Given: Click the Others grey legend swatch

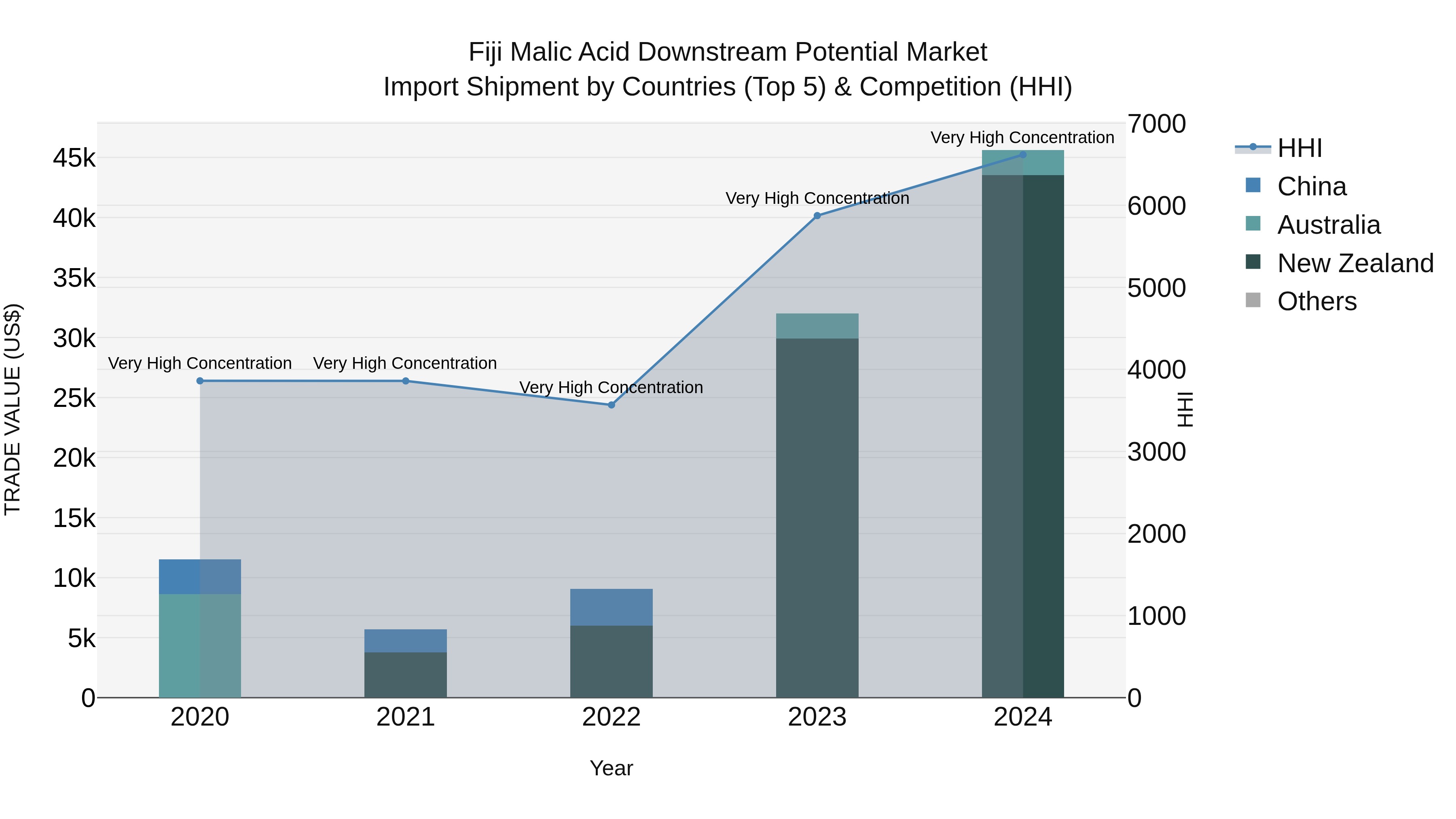Looking at the screenshot, I should (1253, 300).
